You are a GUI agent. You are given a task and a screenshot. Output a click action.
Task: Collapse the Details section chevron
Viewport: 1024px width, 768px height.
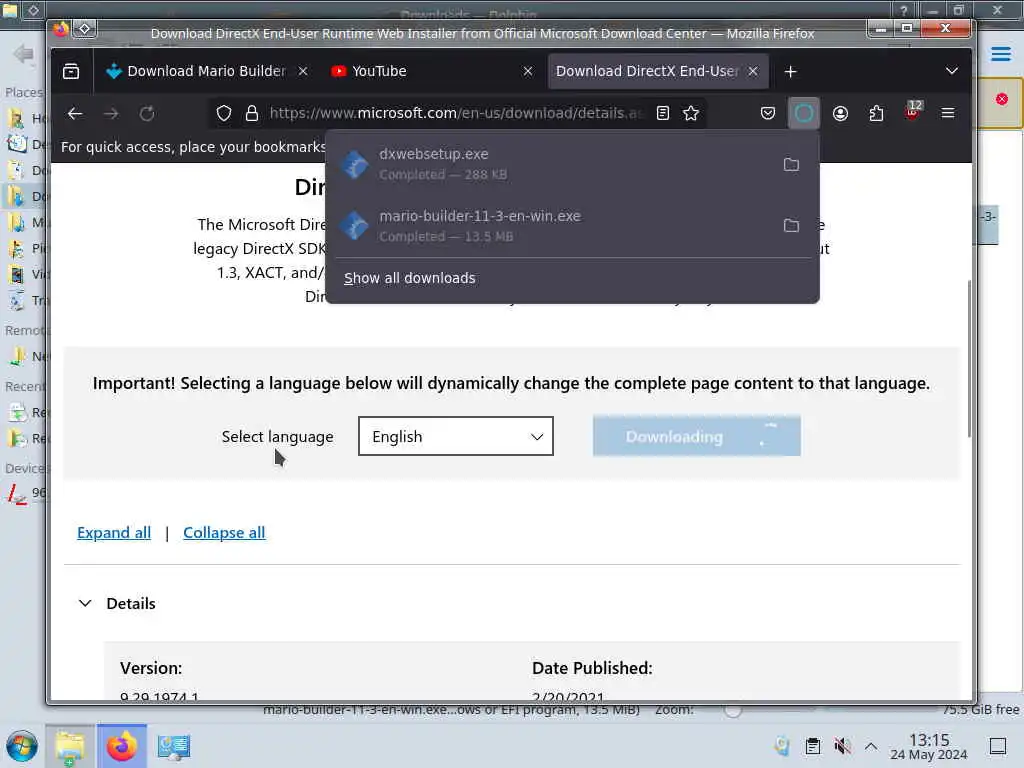coord(85,603)
